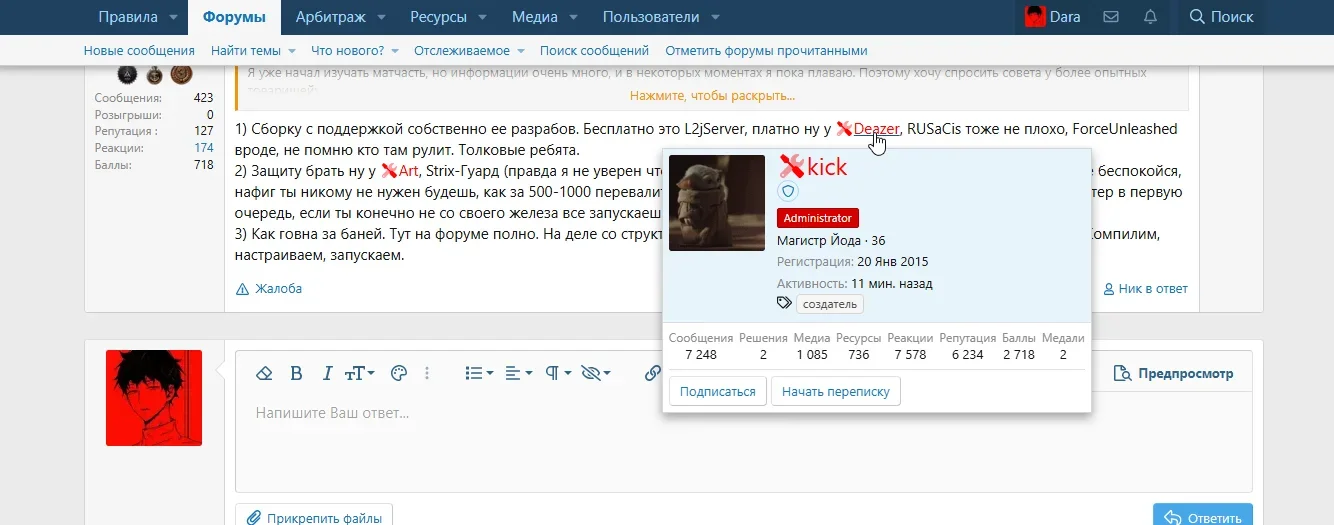Click the Предпросмотр preview button
This screenshot has height=525, width=1334.
click(1173, 373)
